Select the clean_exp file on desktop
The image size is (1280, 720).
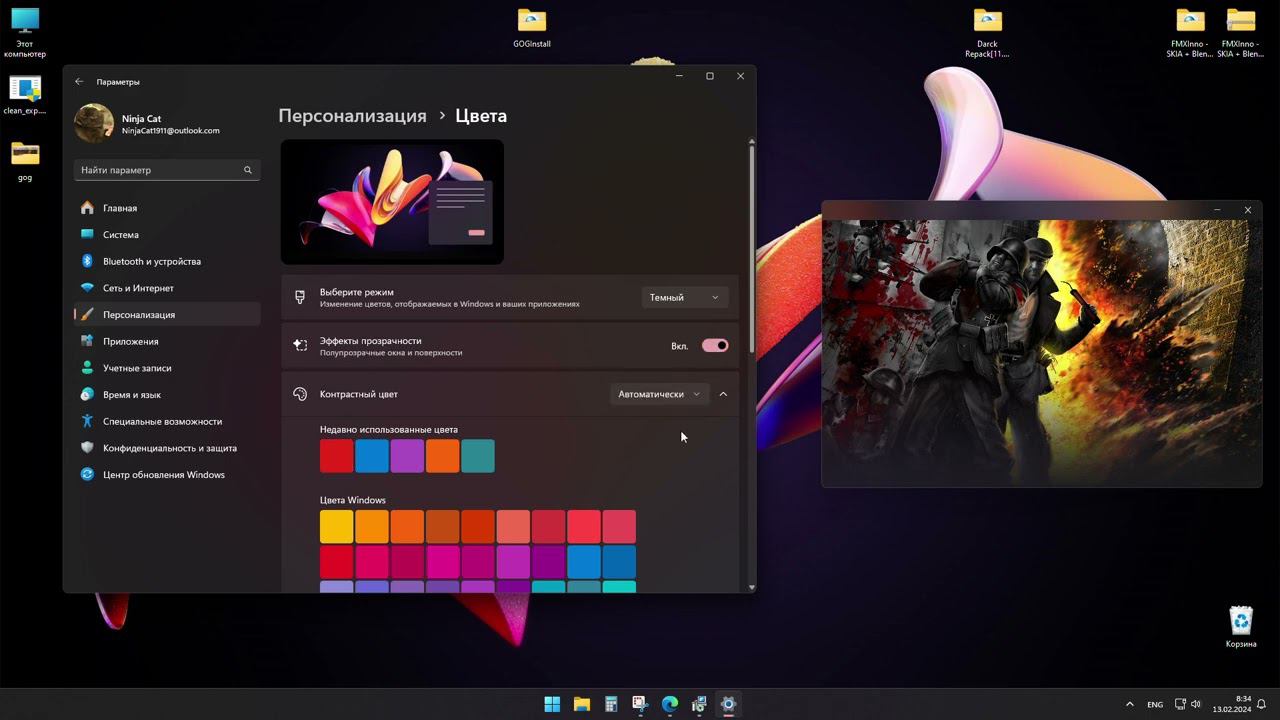(x=25, y=96)
